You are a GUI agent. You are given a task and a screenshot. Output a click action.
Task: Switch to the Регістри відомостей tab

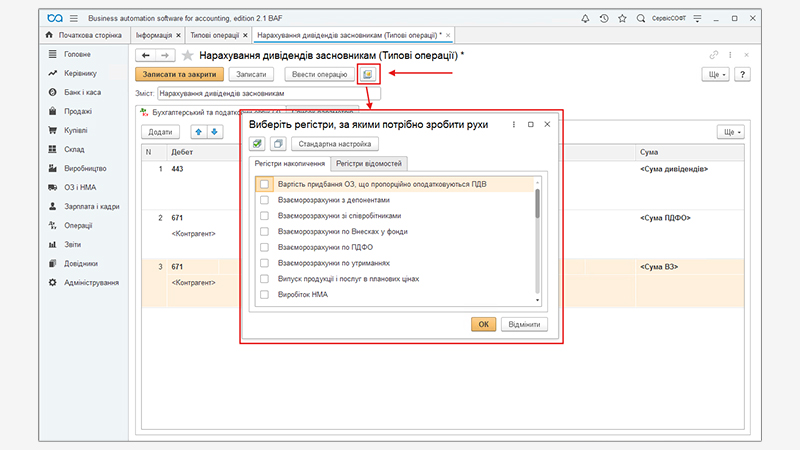[371, 163]
